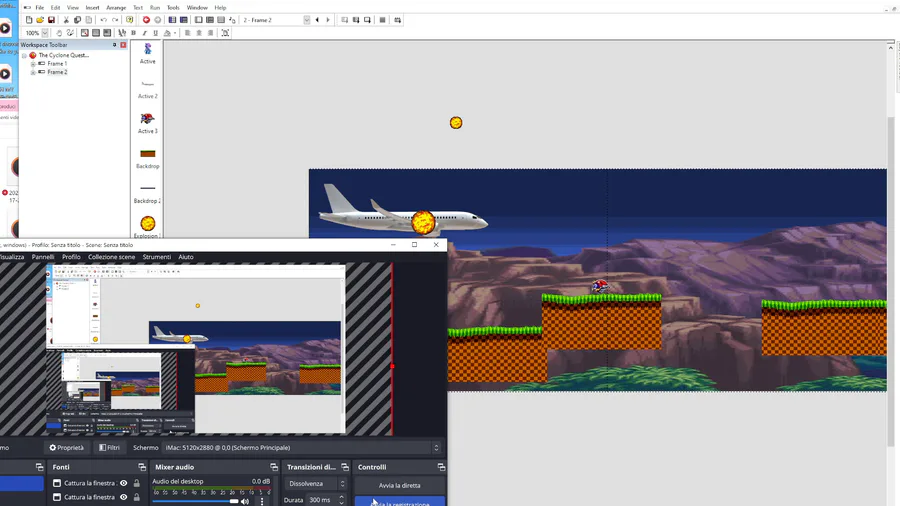900x506 pixels.
Task: Run the application with red play icon
Action: pos(146,20)
